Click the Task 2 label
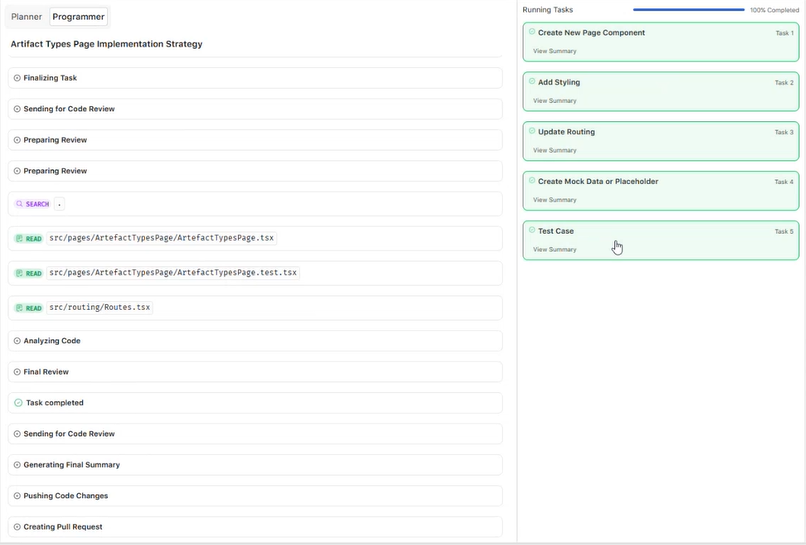The width and height of the screenshot is (806, 545). [784, 83]
